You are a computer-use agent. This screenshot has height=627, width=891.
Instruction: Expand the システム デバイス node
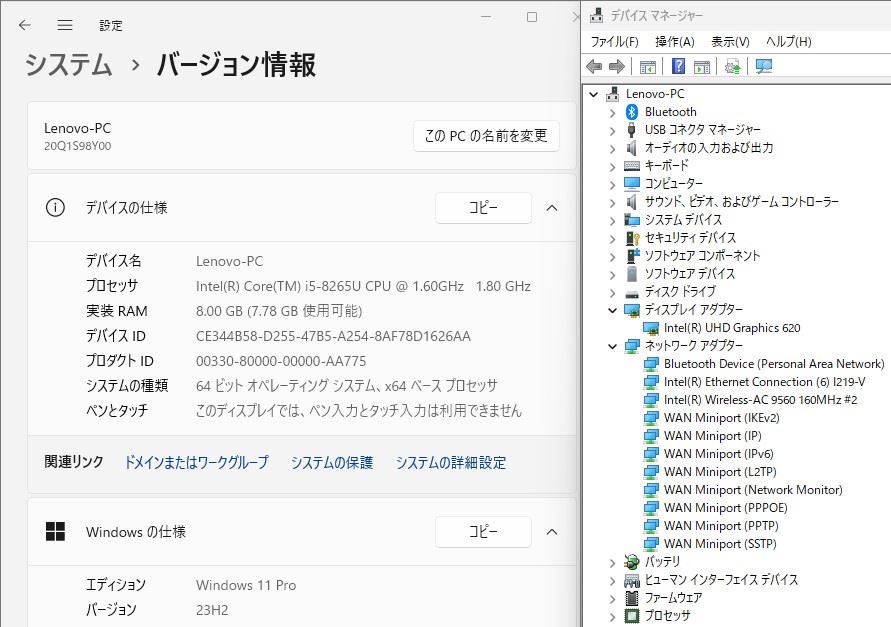[x=612, y=221]
